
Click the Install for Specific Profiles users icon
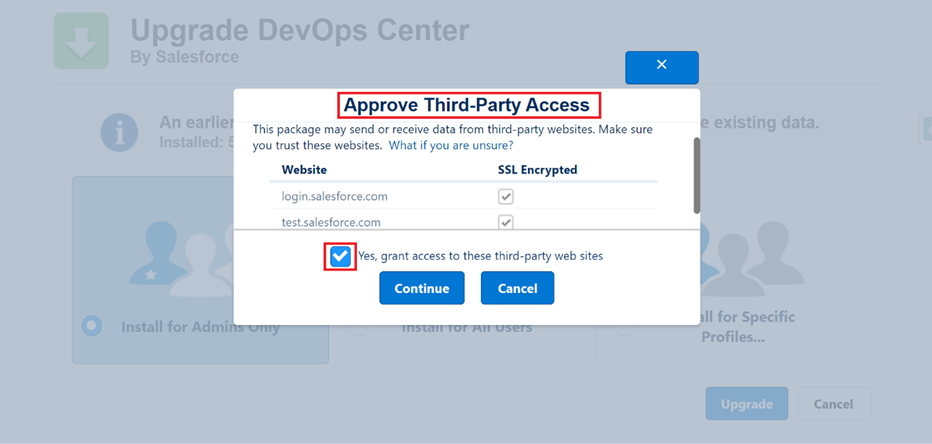click(754, 260)
